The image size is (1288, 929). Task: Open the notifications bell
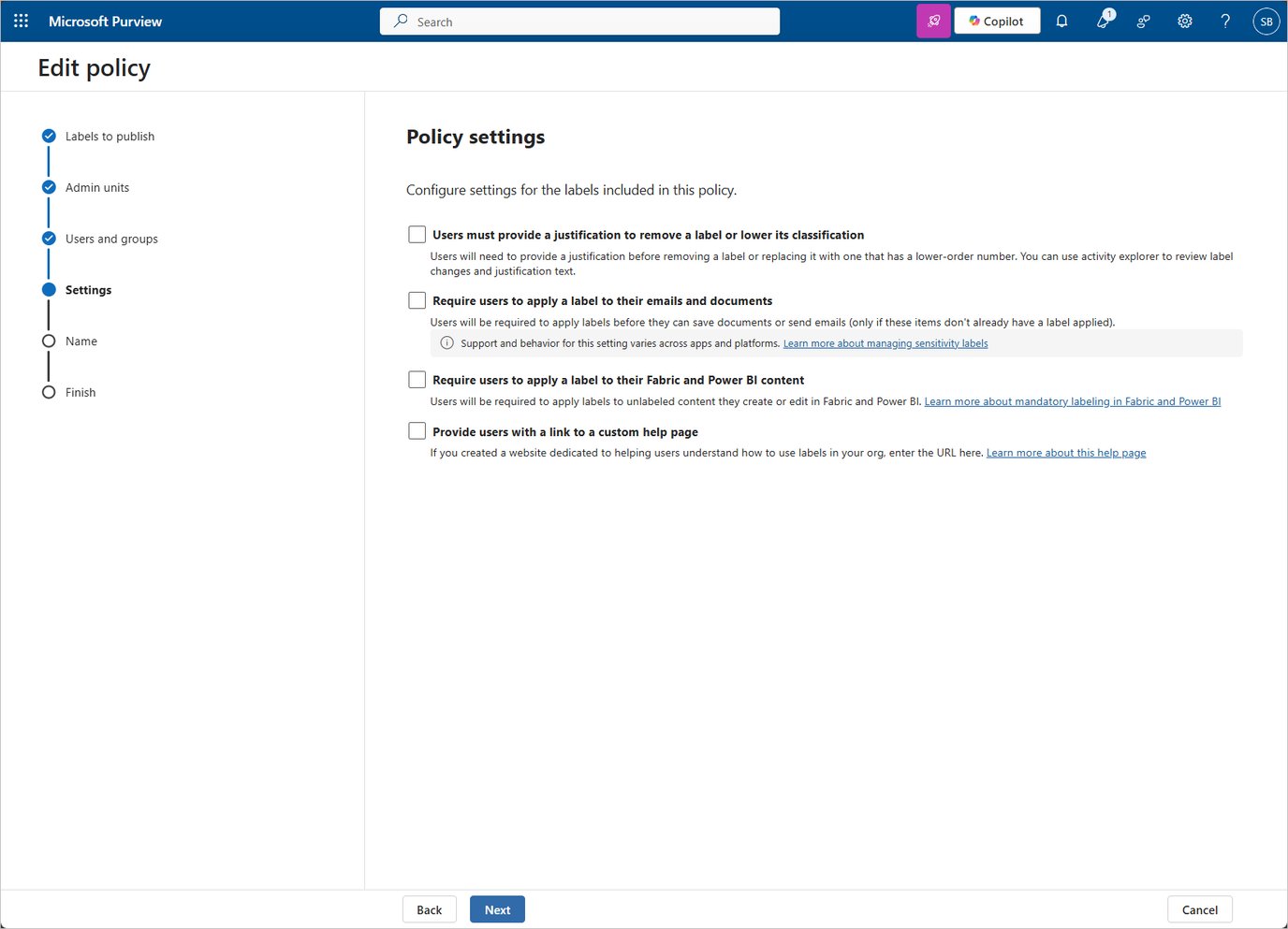tap(1061, 21)
